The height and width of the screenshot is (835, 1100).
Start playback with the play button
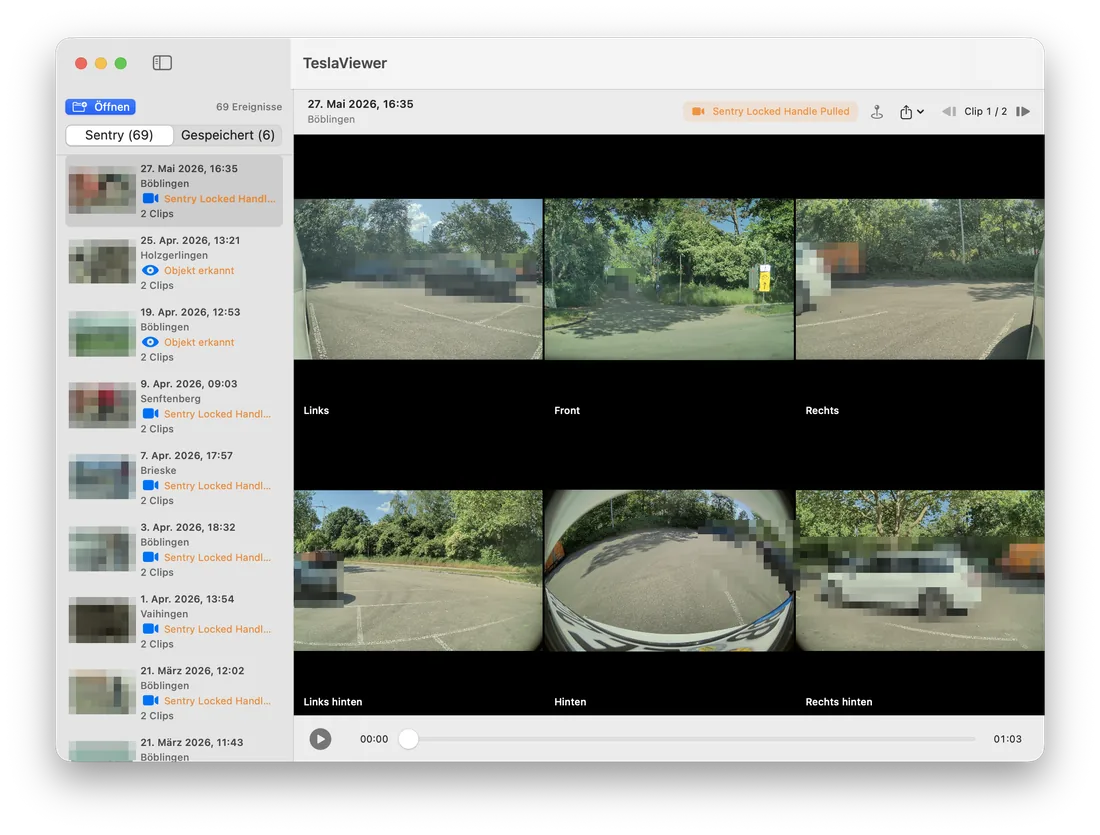tap(321, 739)
